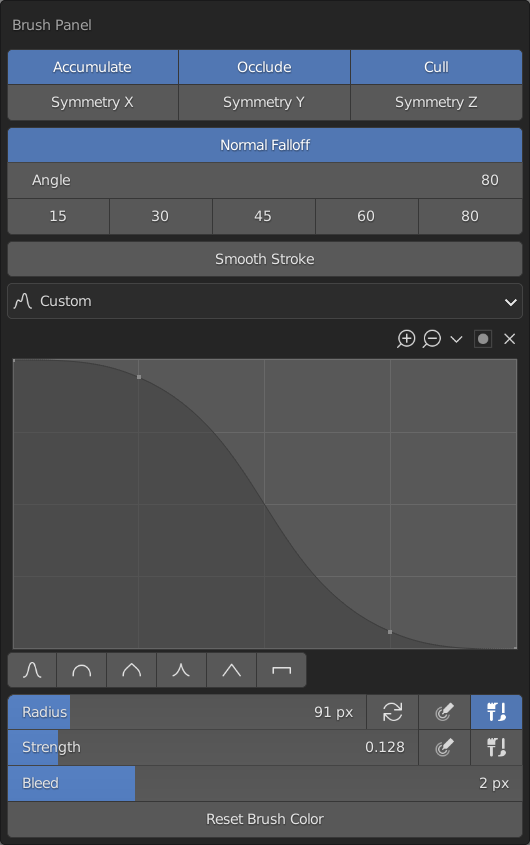Image resolution: width=530 pixels, height=845 pixels.
Task: Enable Symmetry X toggle
Action: (93, 102)
